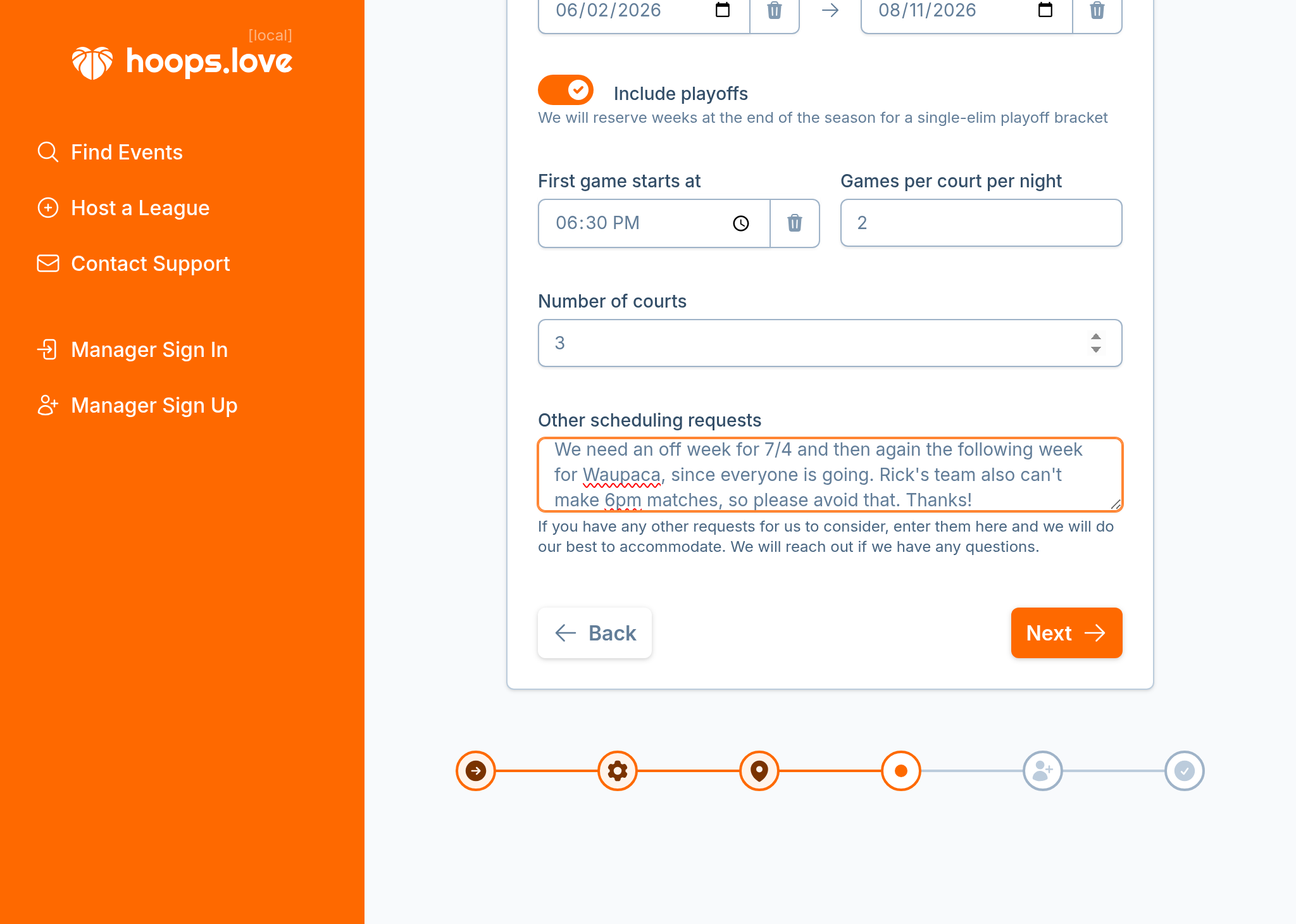This screenshot has width=1296, height=924.
Task: Click the Manager Sign Up person icon
Action: [x=48, y=406]
